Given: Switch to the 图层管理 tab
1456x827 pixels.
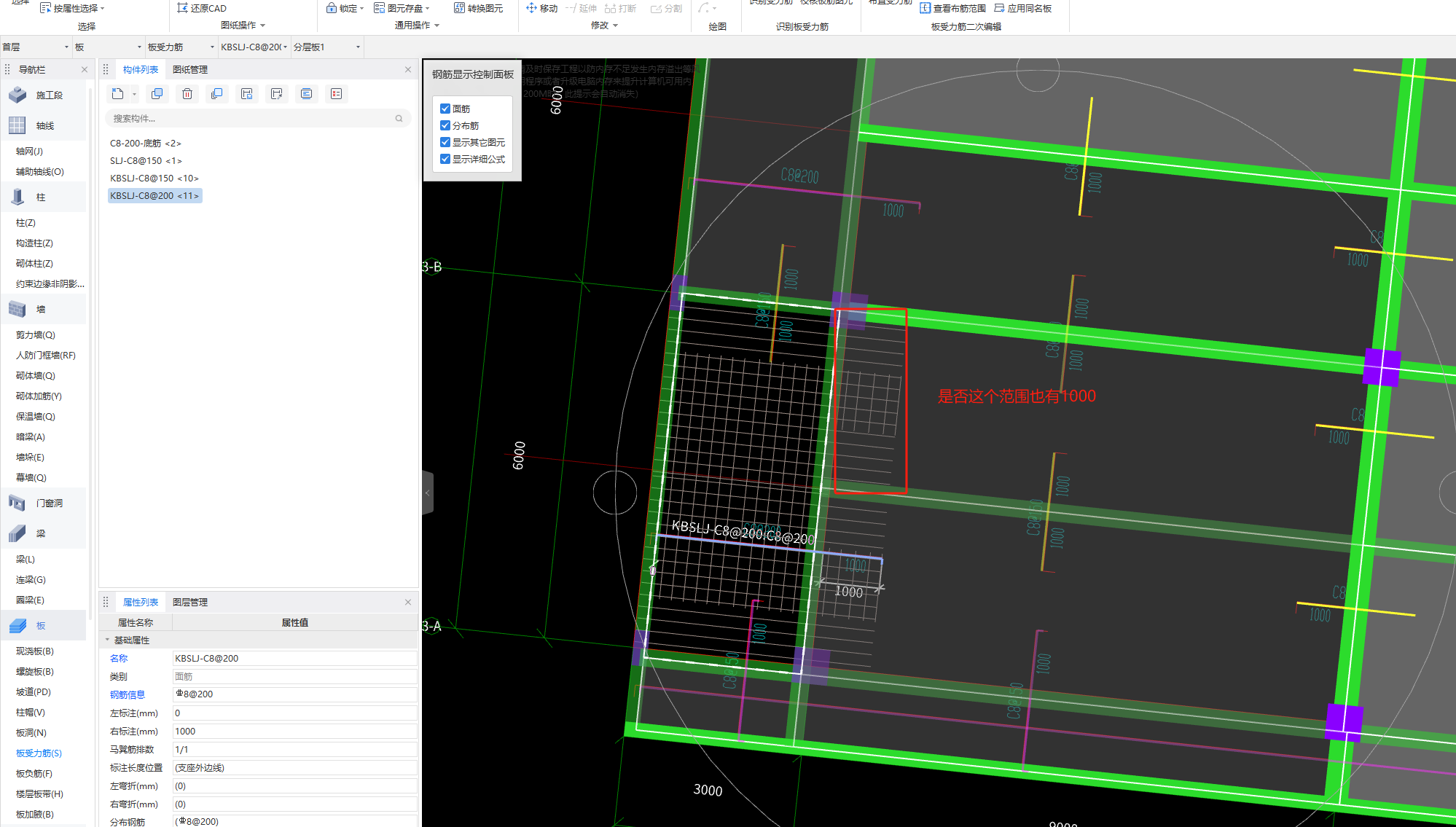Looking at the screenshot, I should point(190,602).
